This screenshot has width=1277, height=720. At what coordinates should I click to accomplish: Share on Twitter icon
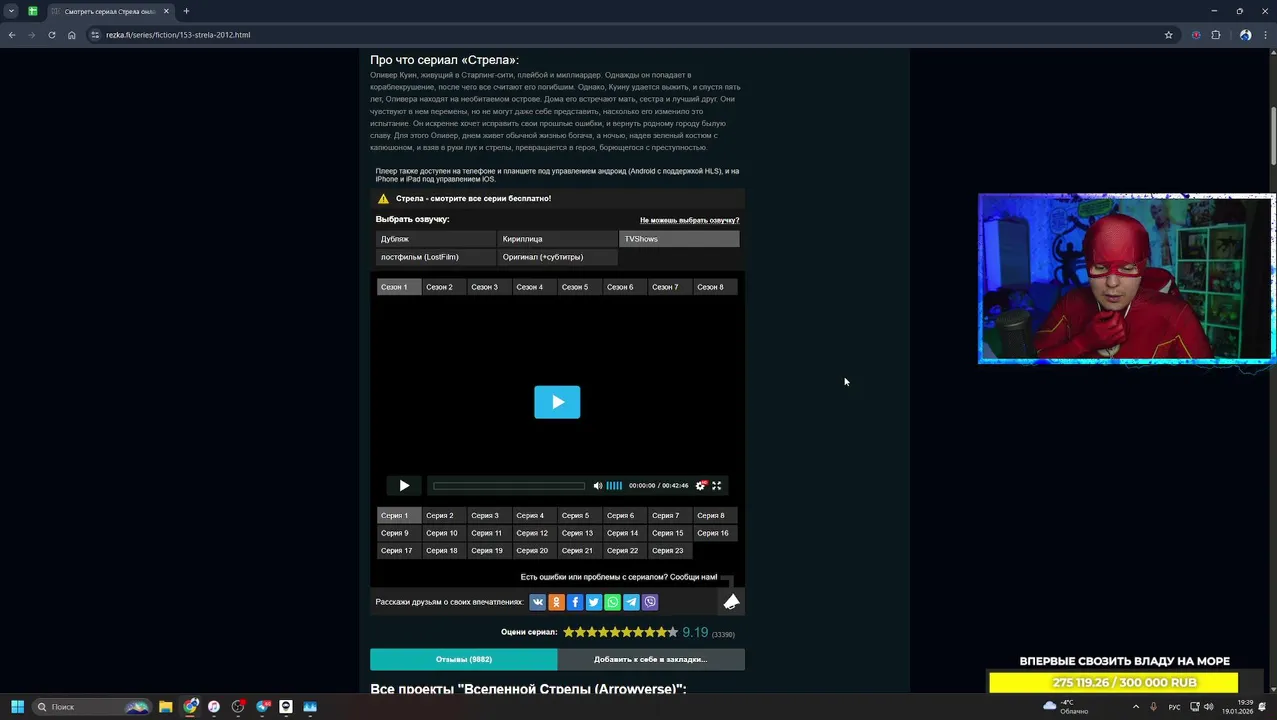tap(594, 602)
